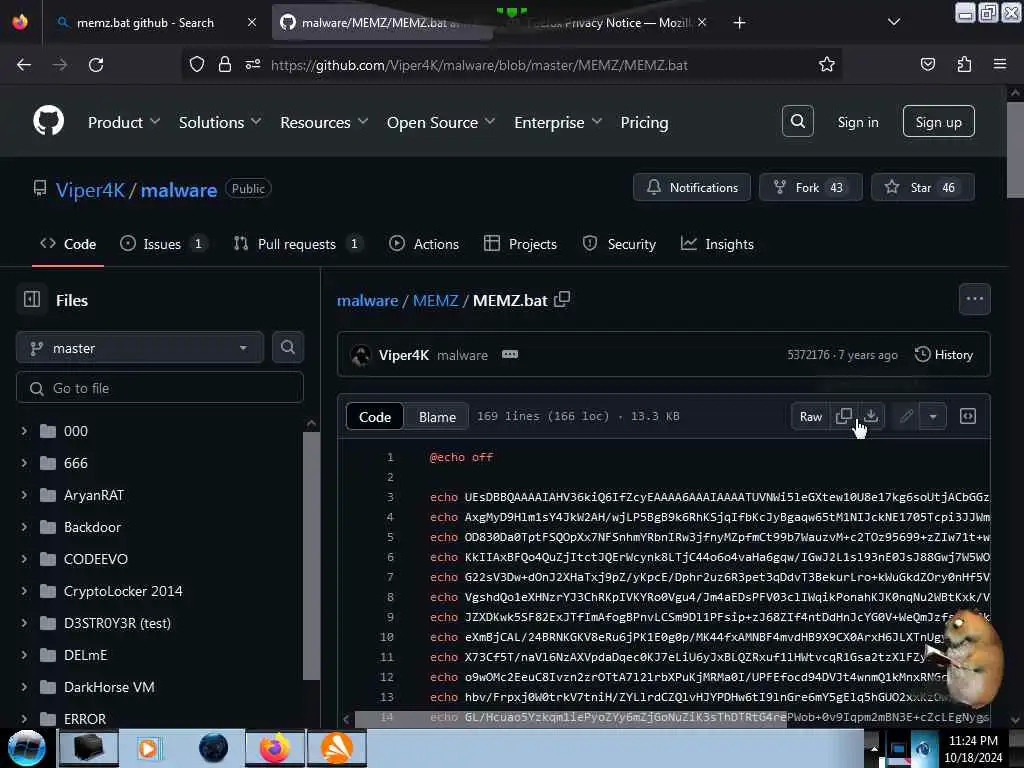Reload the current page
This screenshot has height=768, width=1024.
tap(96, 65)
